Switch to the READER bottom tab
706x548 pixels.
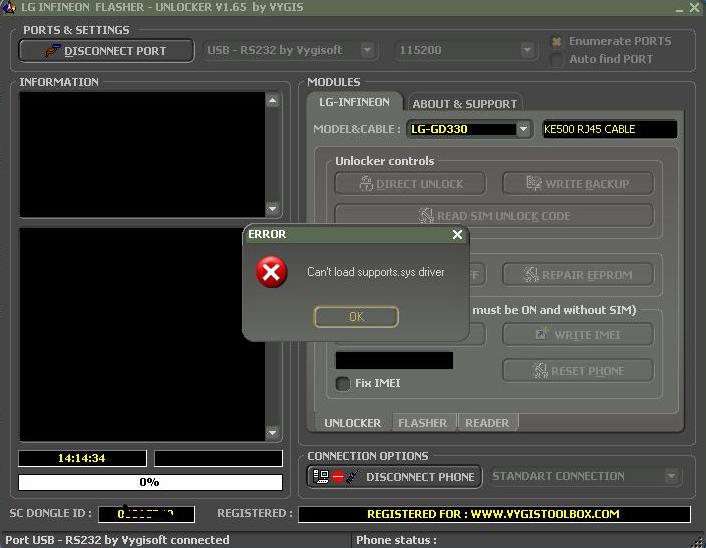pos(487,423)
